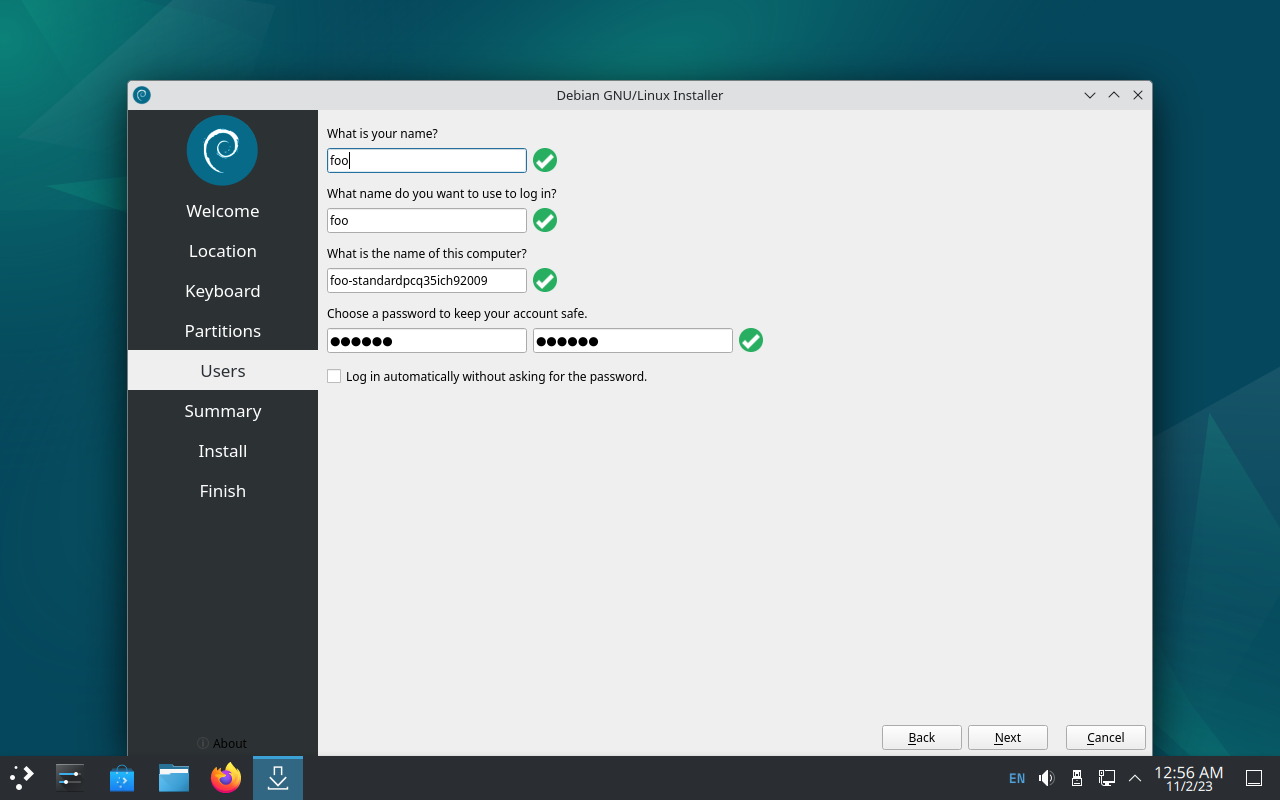Go to the Summary step in sidebar
The height and width of the screenshot is (800, 1280).
click(222, 411)
